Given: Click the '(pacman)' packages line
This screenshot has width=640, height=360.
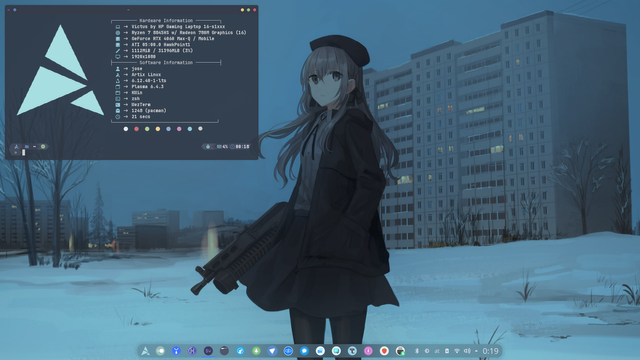Looking at the screenshot, I should coord(149,111).
